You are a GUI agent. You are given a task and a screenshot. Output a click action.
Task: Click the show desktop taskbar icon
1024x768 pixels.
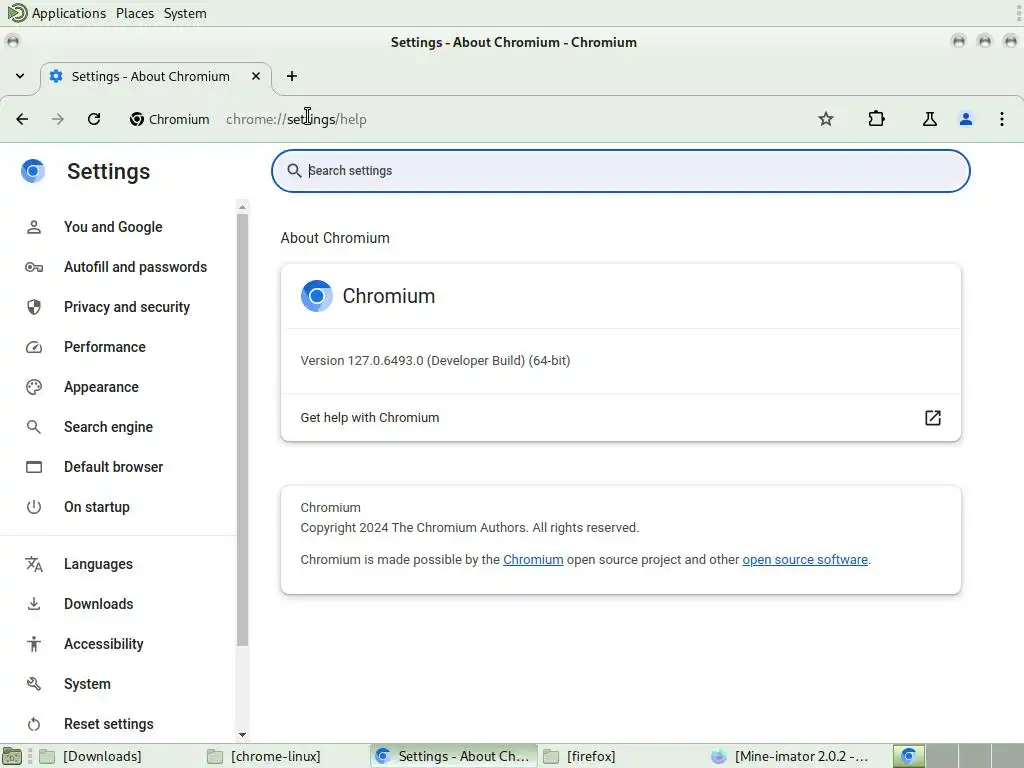pos(12,756)
